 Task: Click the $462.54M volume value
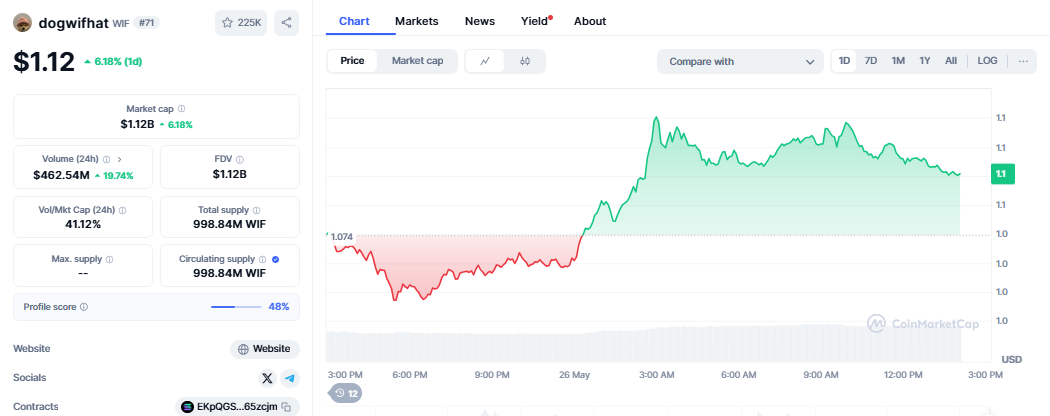coord(61,175)
